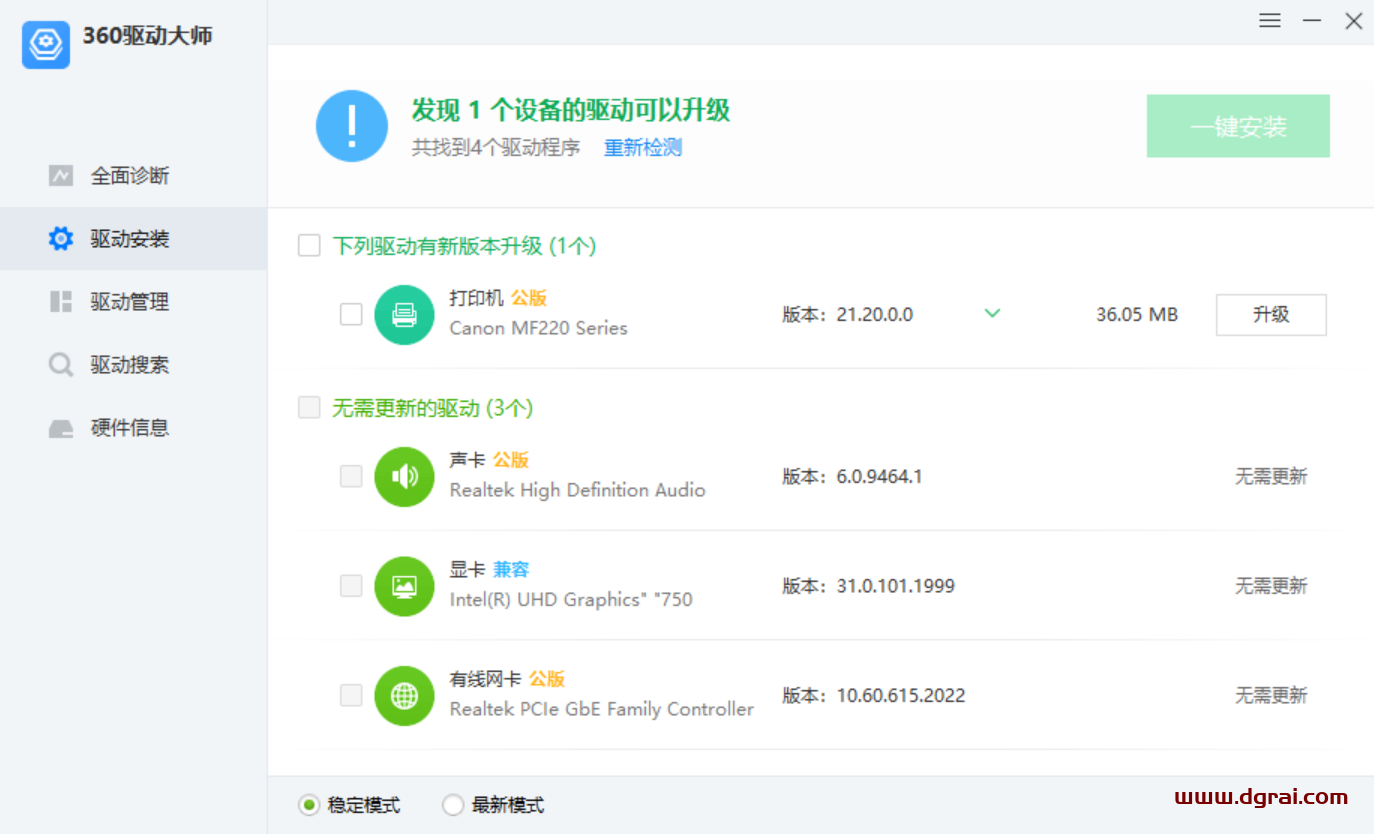Click the blue exclamation alert icon

point(352,126)
